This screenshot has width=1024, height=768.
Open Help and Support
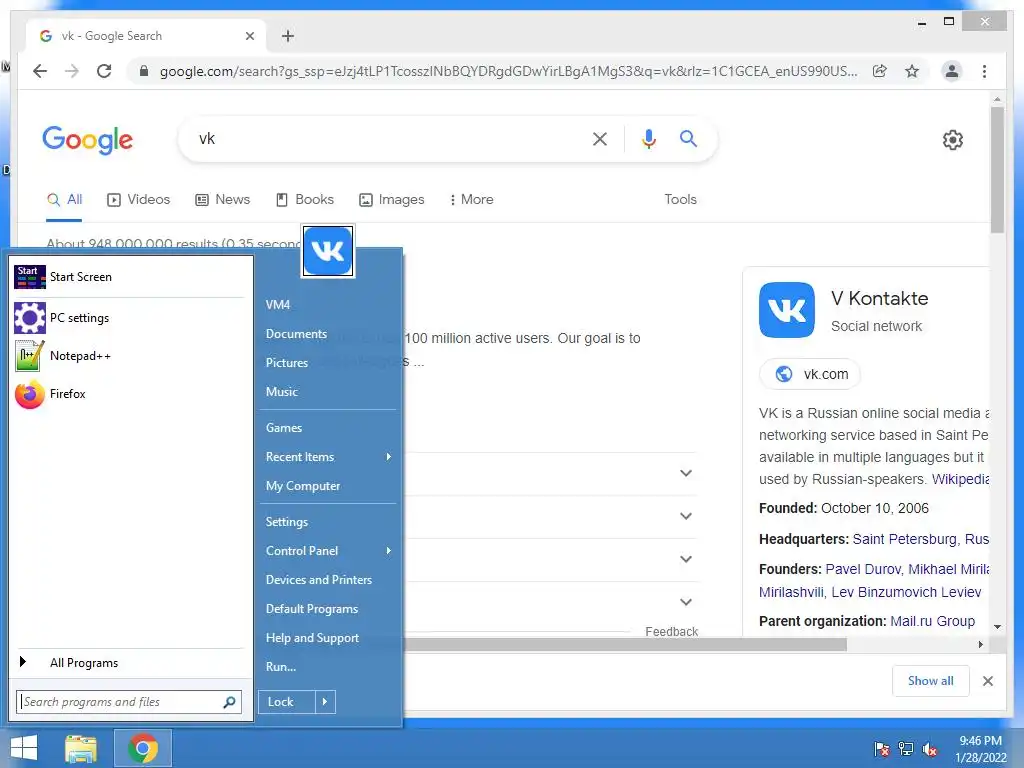328,638
